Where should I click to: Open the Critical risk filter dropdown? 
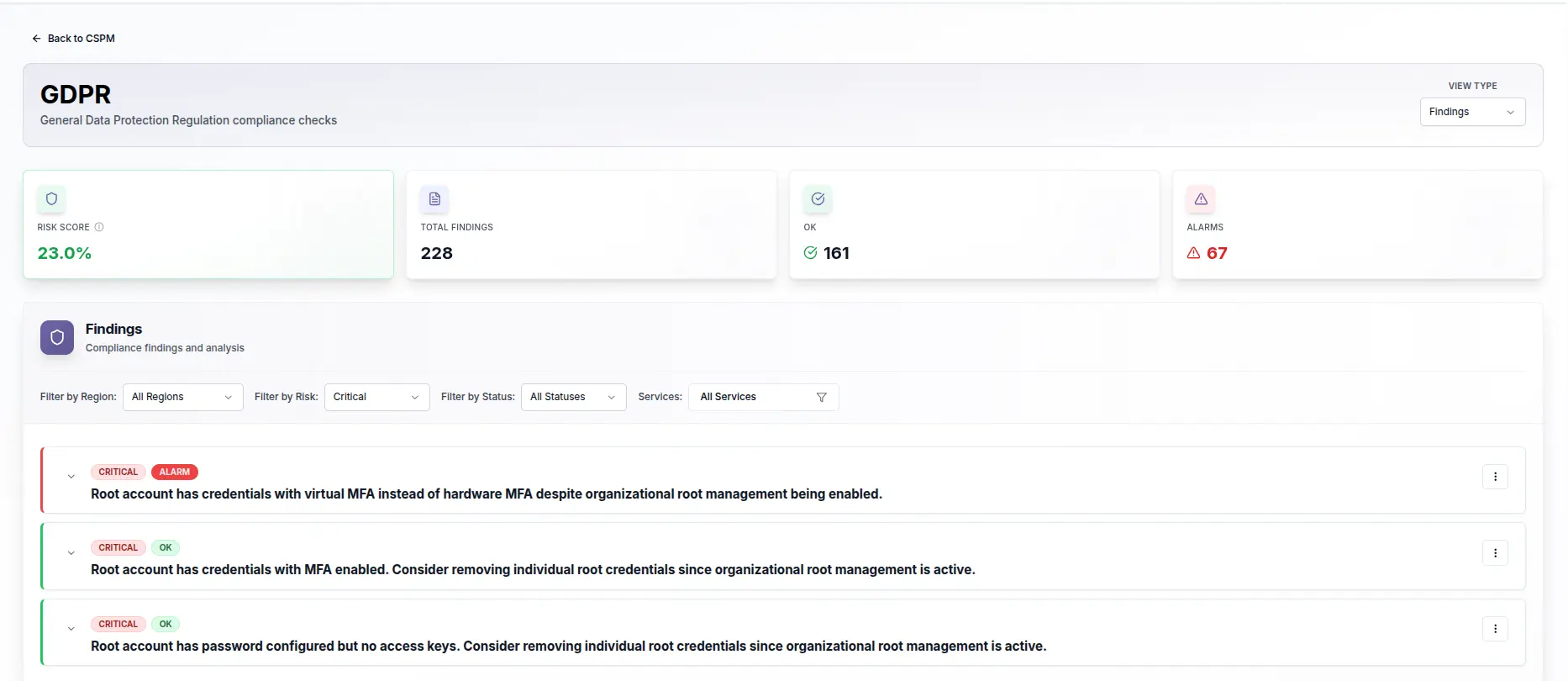coord(377,397)
